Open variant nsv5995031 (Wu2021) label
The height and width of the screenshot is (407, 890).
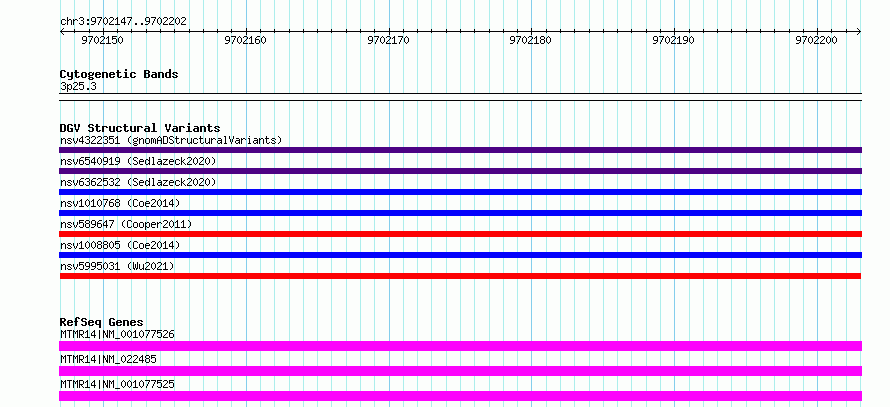[117, 266]
